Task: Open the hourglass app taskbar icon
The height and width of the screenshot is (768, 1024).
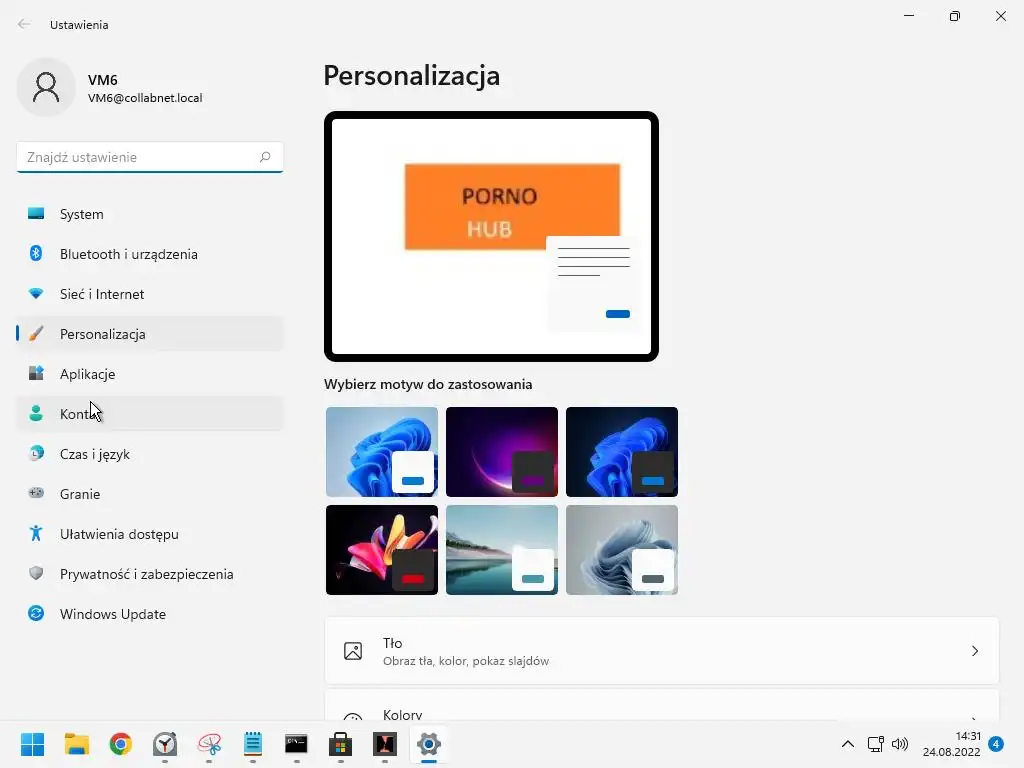Action: [x=385, y=744]
